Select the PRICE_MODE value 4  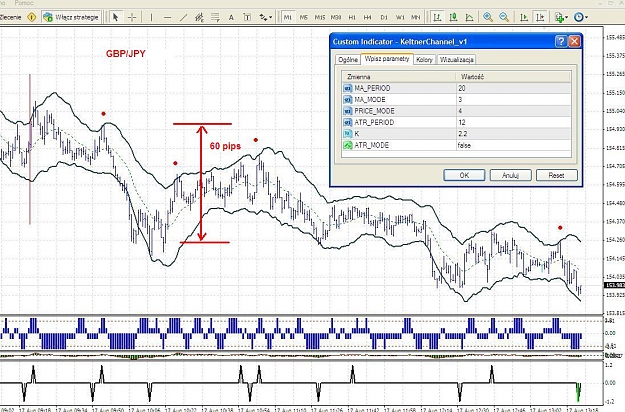pos(513,111)
